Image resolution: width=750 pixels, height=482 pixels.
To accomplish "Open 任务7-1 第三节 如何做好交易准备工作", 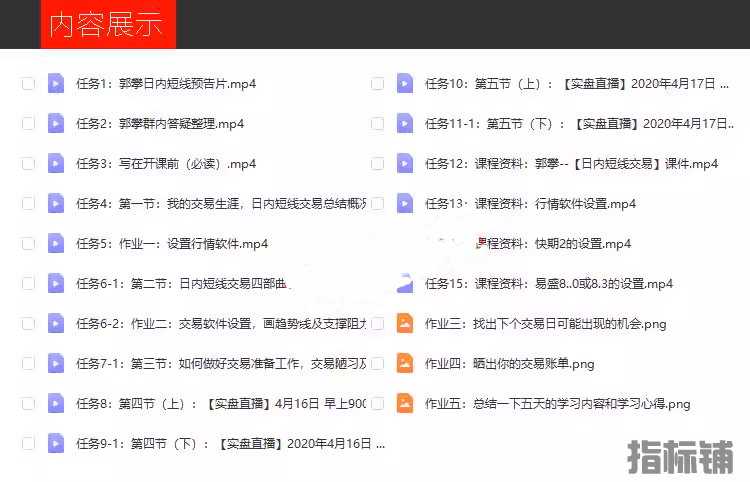I will 222,364.
